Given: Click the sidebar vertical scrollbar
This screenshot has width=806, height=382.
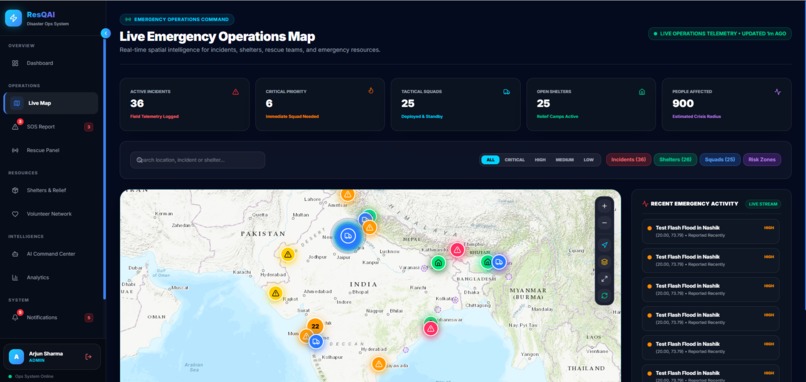Looking at the screenshot, I should point(104,169).
